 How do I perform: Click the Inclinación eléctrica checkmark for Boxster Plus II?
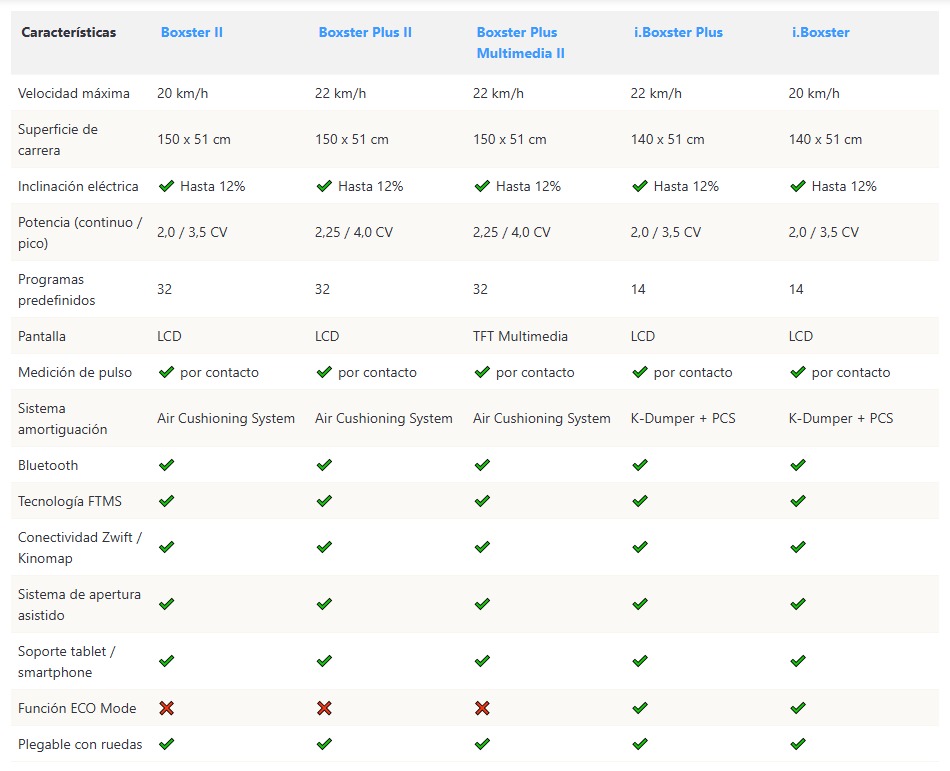click(x=324, y=186)
